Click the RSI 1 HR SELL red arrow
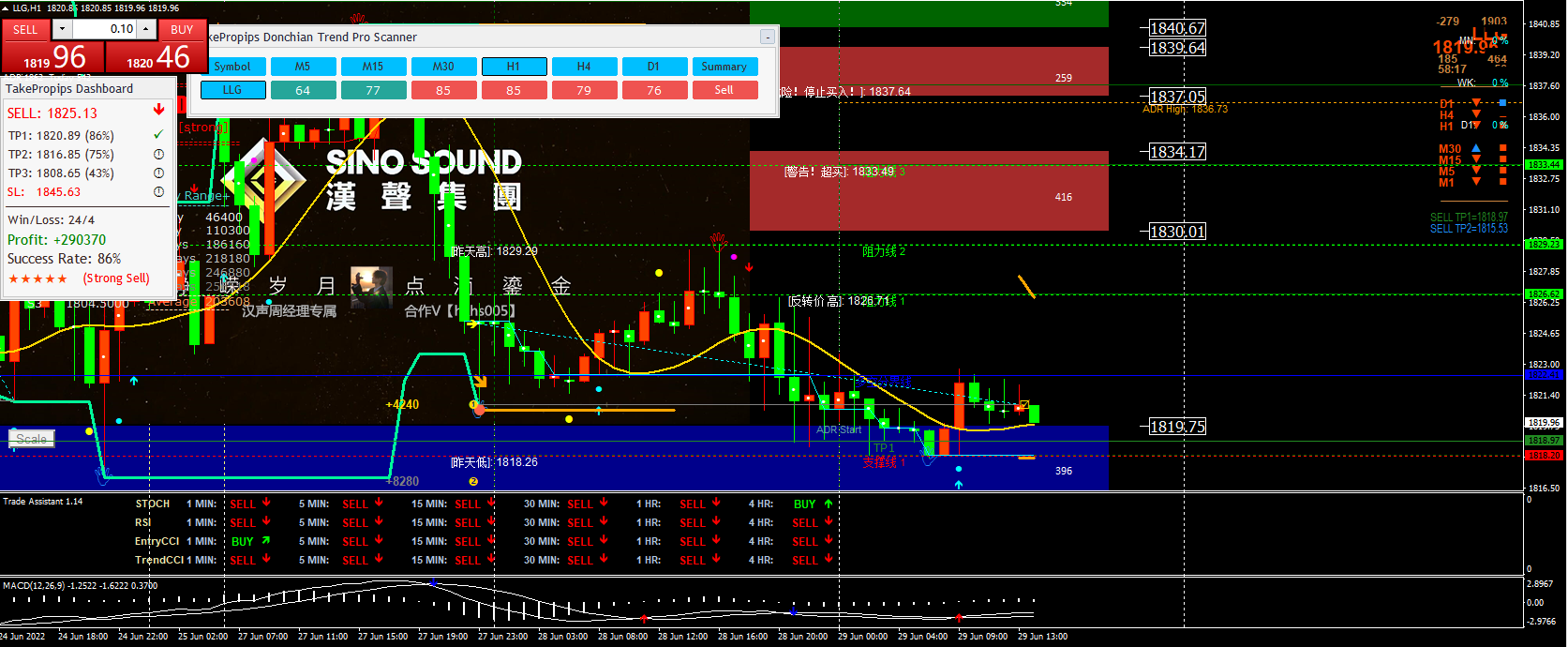Image resolution: width=1568 pixels, height=647 pixels. 716,521
